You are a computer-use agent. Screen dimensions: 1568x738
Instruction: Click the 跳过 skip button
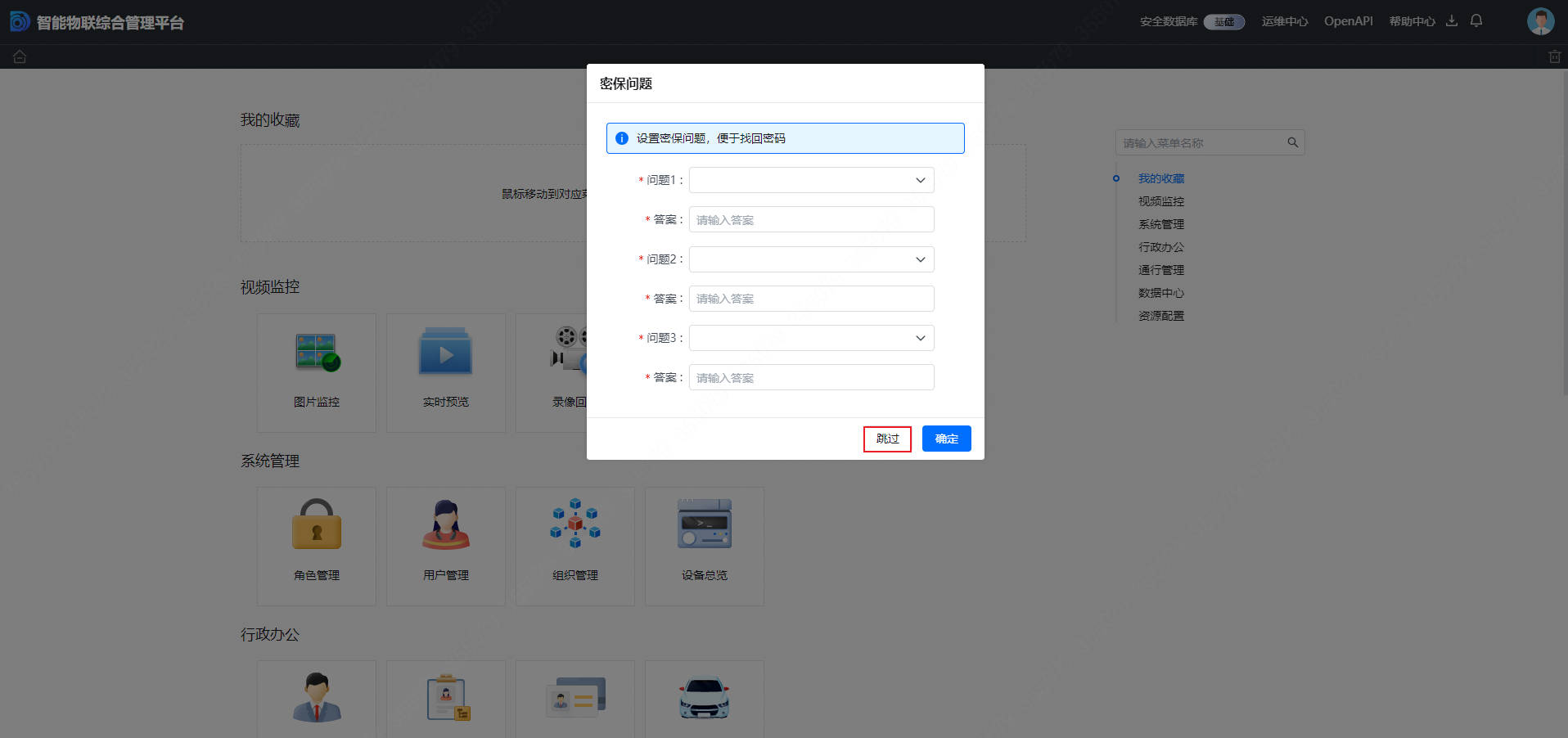point(887,439)
